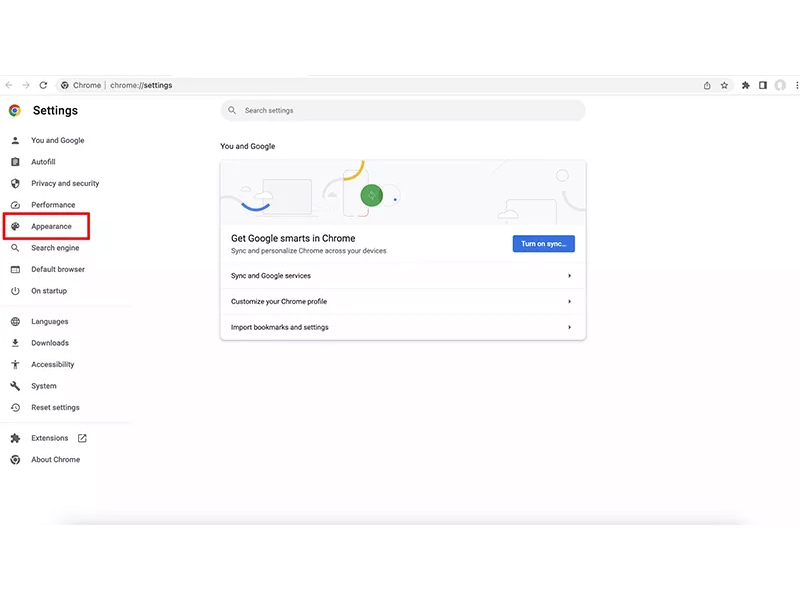
Task: Open You and Google section
Action: [58, 140]
